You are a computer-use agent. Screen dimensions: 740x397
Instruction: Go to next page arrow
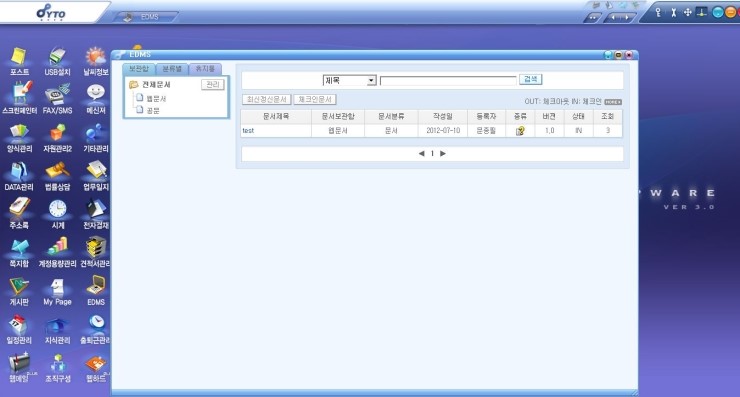point(443,153)
